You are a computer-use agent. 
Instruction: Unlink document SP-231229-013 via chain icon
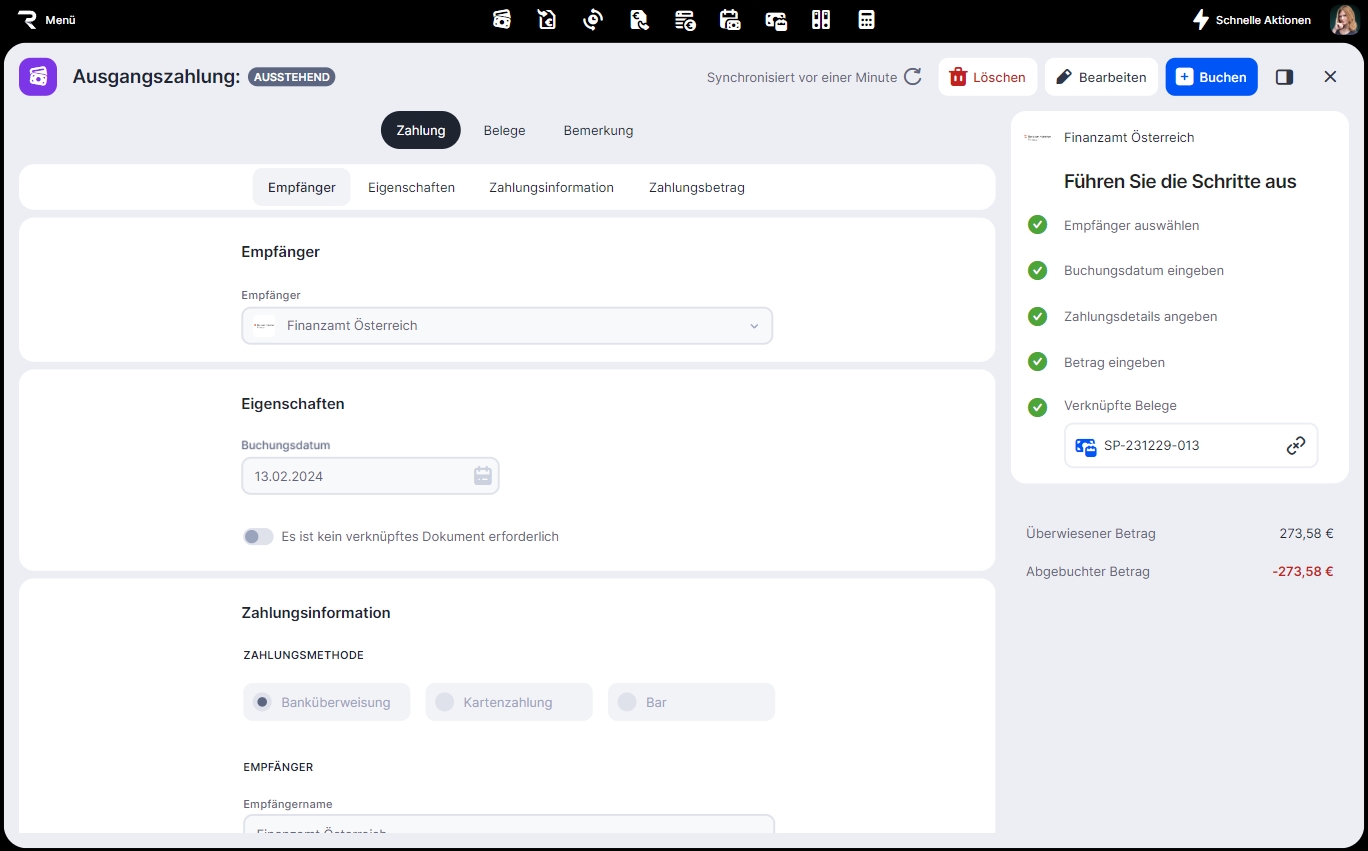(1295, 446)
